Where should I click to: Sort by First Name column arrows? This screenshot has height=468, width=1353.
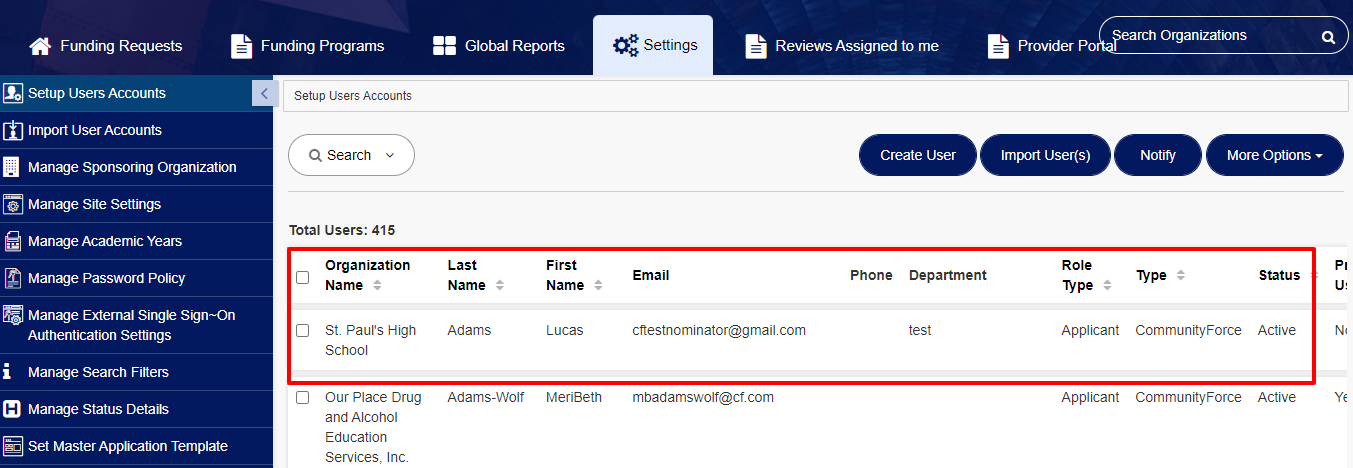click(x=598, y=285)
